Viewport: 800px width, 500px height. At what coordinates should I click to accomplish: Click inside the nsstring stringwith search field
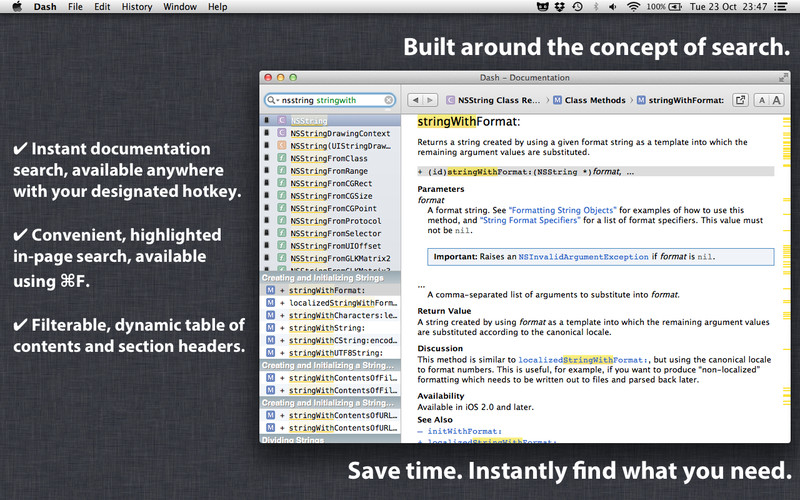tap(330, 100)
